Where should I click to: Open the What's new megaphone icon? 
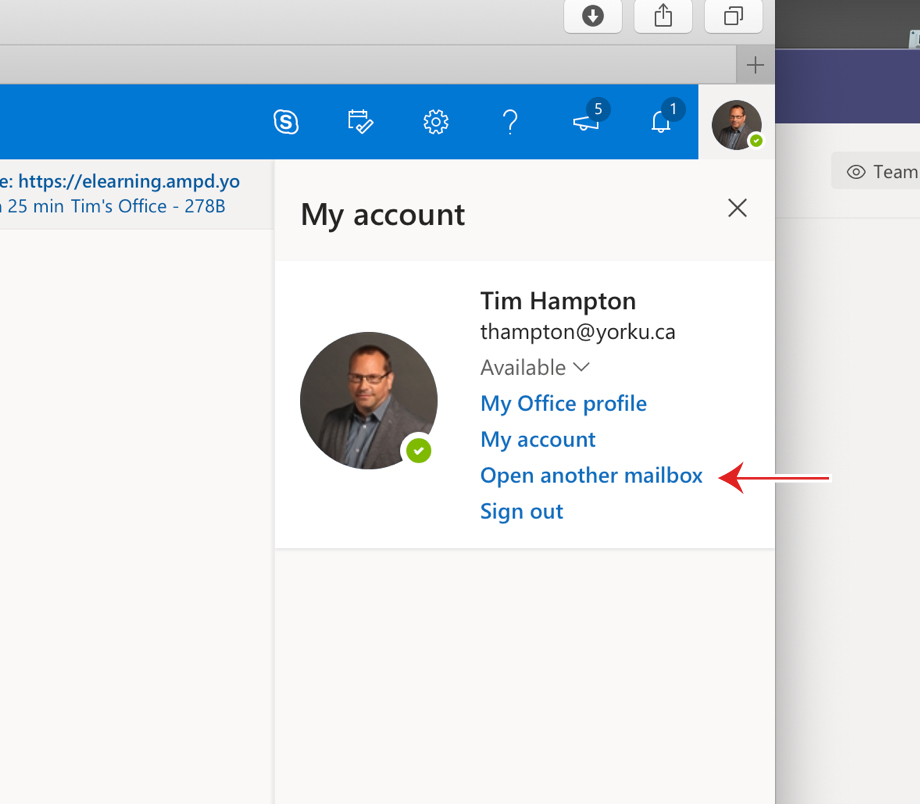tap(587, 121)
